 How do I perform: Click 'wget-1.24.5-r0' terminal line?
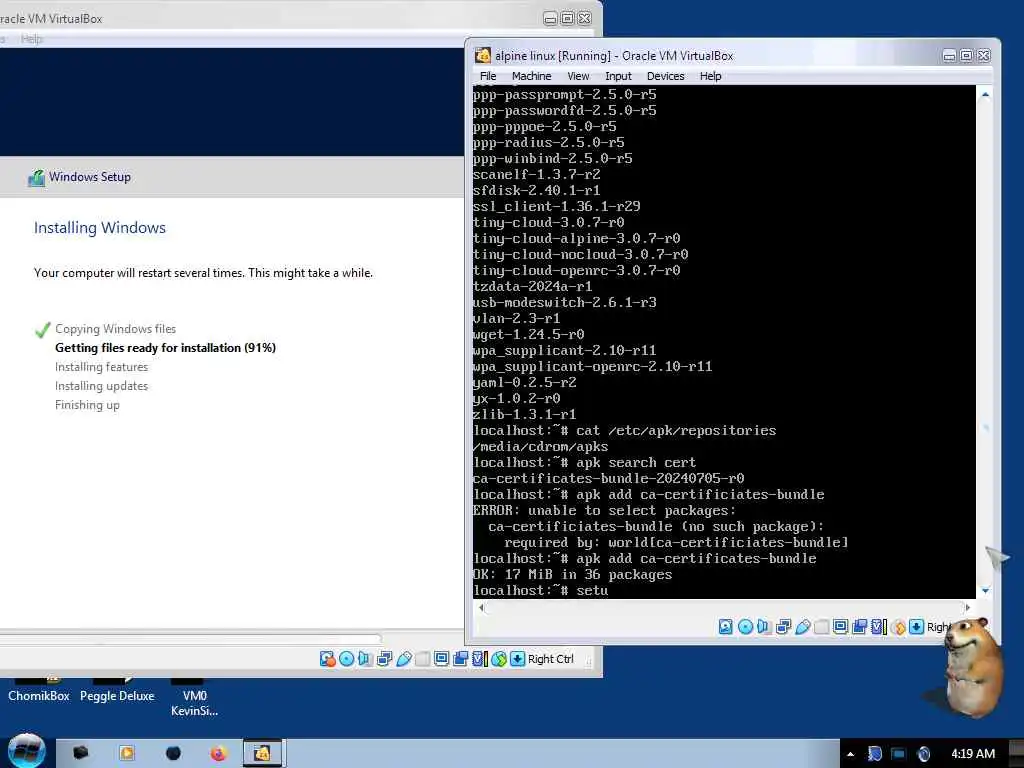(528, 334)
